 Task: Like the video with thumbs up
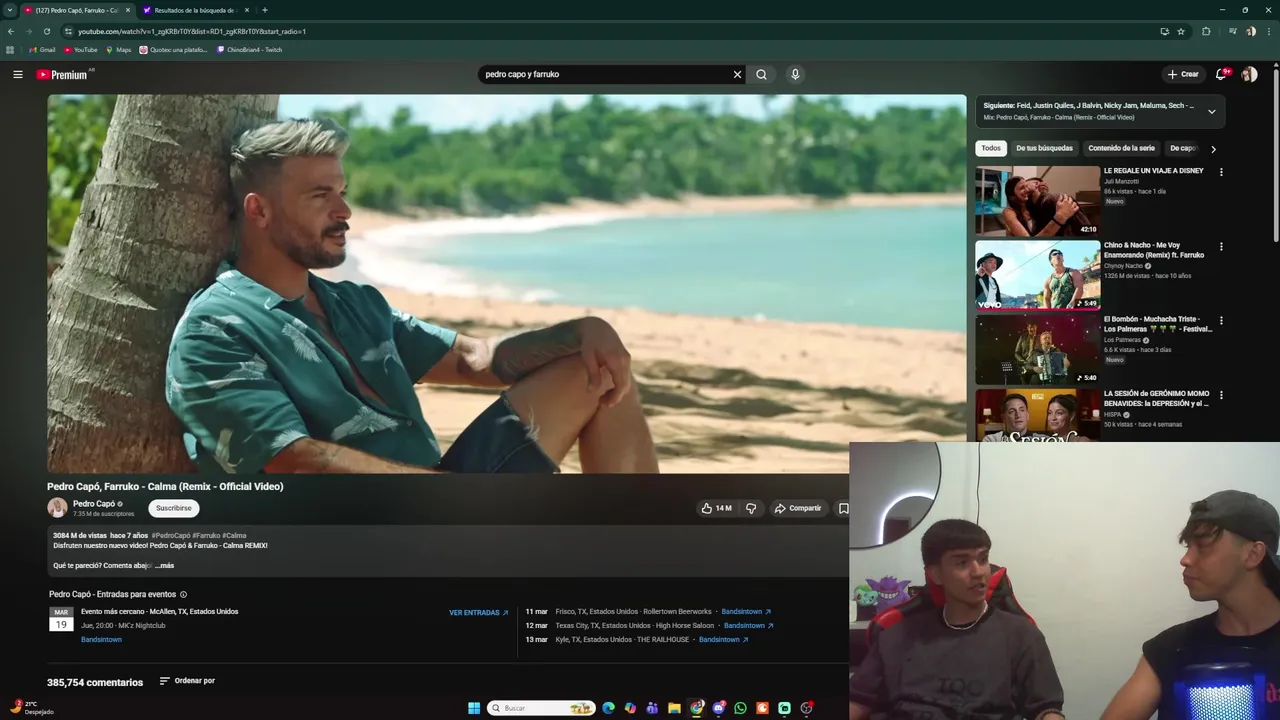tap(716, 508)
